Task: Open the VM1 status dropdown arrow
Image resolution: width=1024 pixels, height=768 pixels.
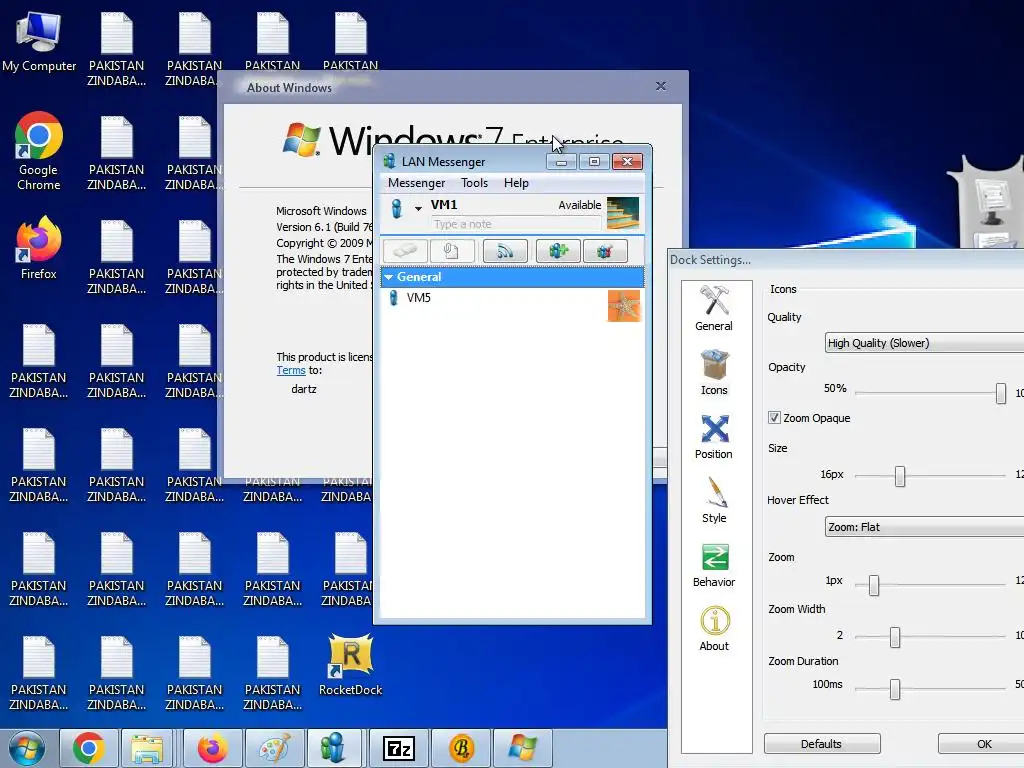Action: [418, 209]
